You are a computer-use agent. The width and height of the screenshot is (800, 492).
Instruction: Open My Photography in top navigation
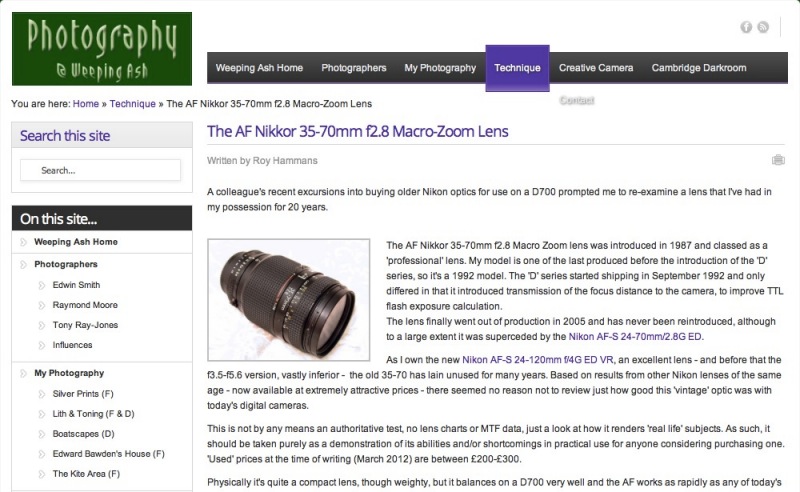(x=440, y=67)
